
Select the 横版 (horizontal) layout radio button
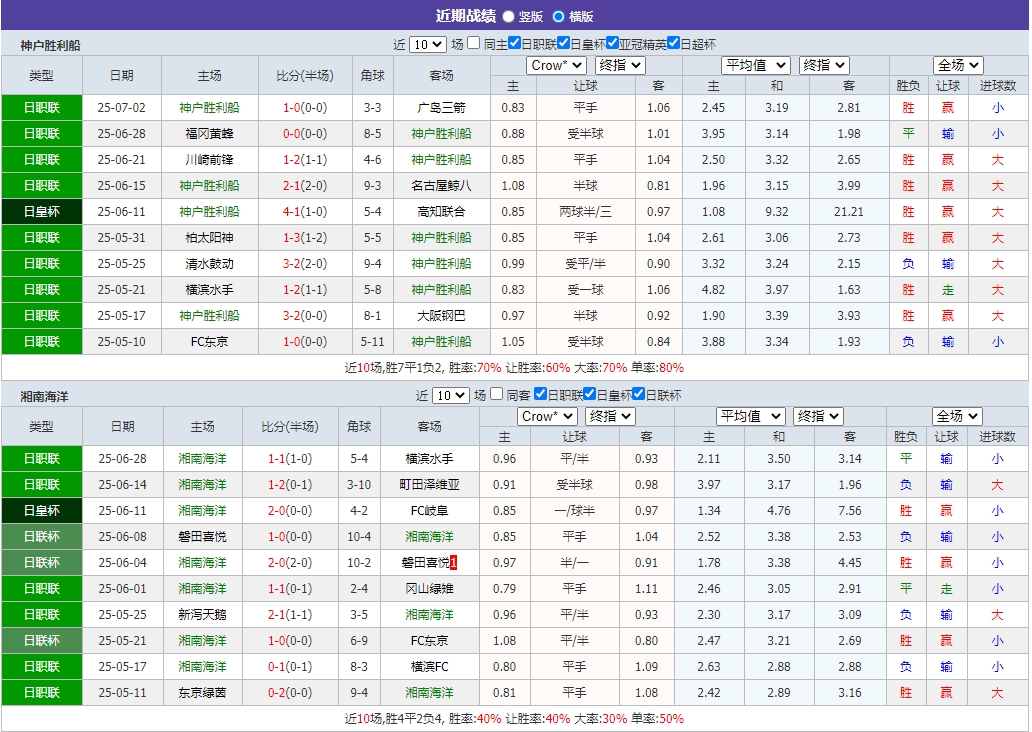click(x=559, y=16)
